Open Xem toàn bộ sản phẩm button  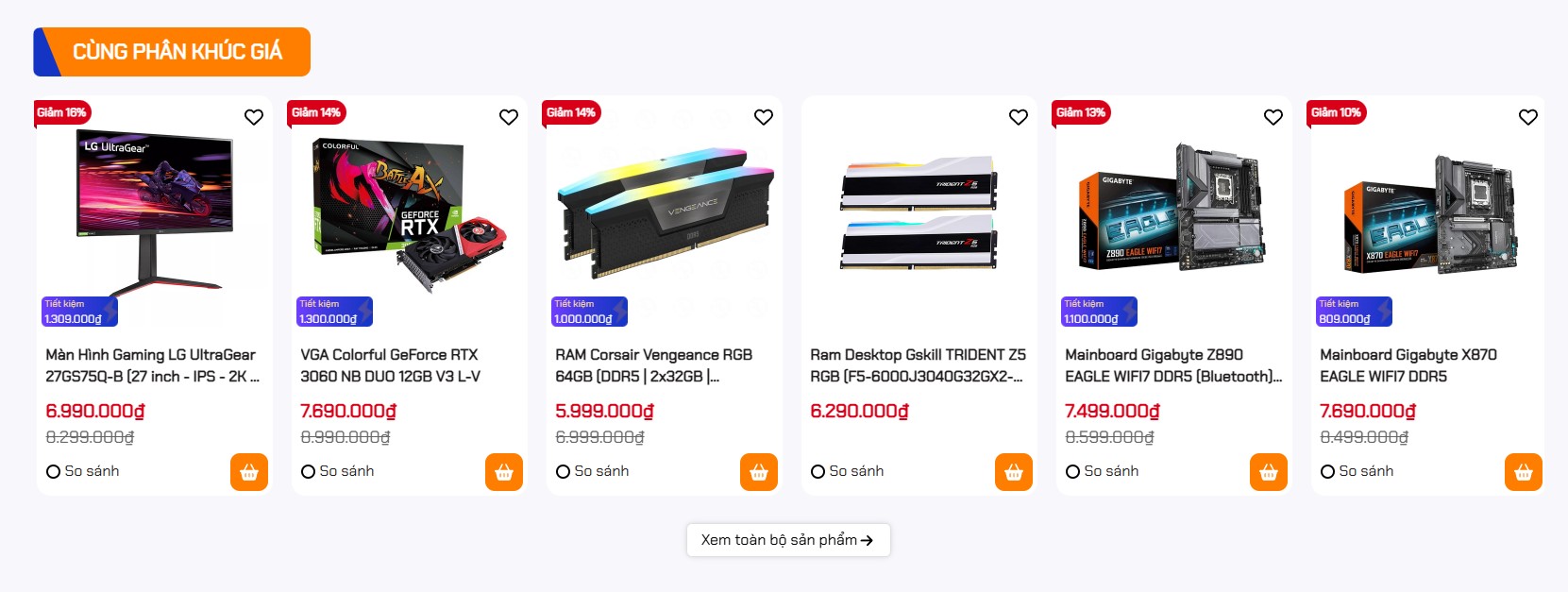788,540
